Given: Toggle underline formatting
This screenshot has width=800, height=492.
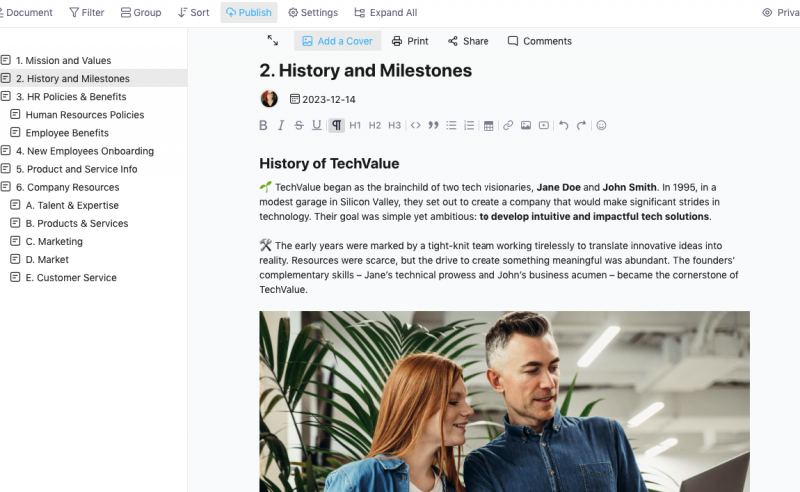Looking at the screenshot, I should click(317, 126).
